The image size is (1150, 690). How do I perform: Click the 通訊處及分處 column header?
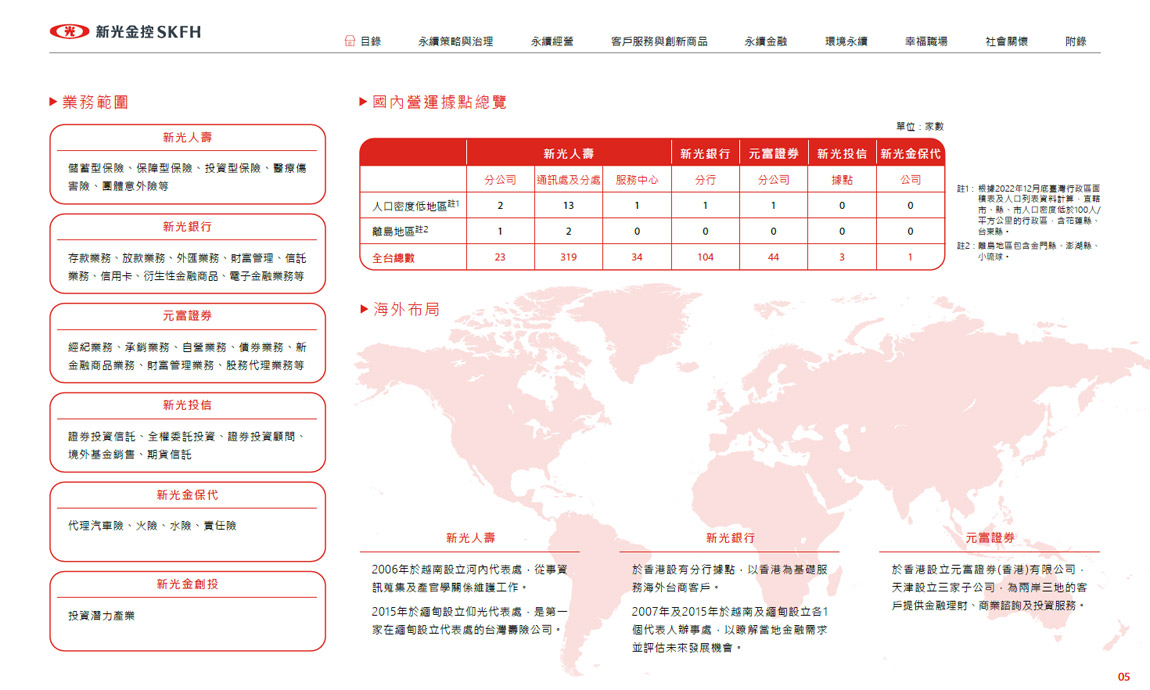(x=568, y=181)
